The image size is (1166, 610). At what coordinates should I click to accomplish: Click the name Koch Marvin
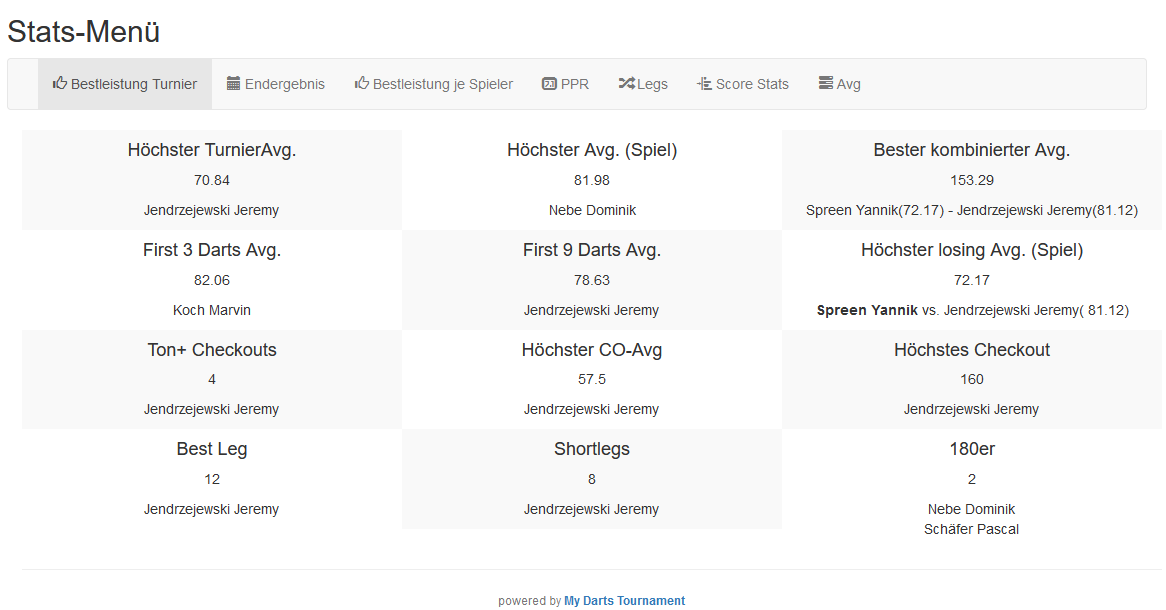tap(212, 310)
